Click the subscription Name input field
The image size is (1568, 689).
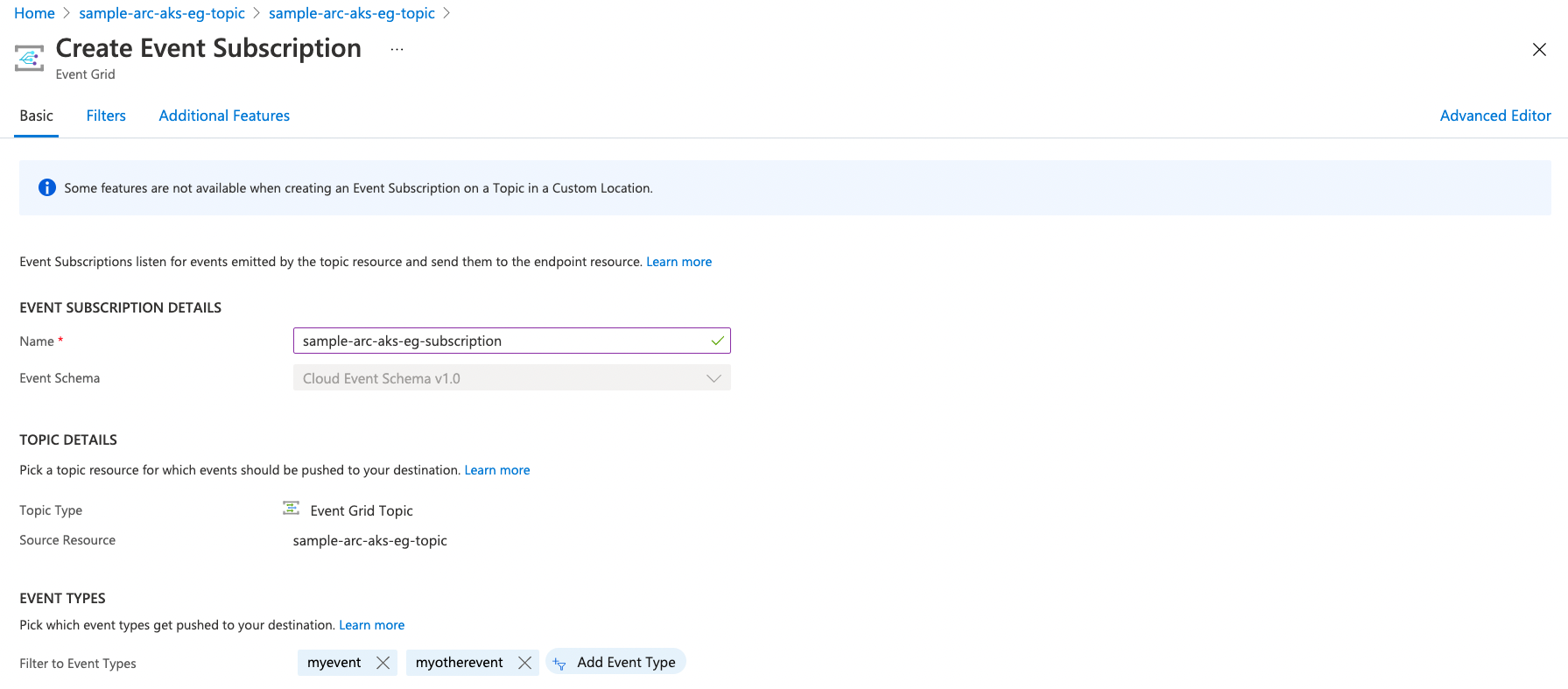[512, 341]
